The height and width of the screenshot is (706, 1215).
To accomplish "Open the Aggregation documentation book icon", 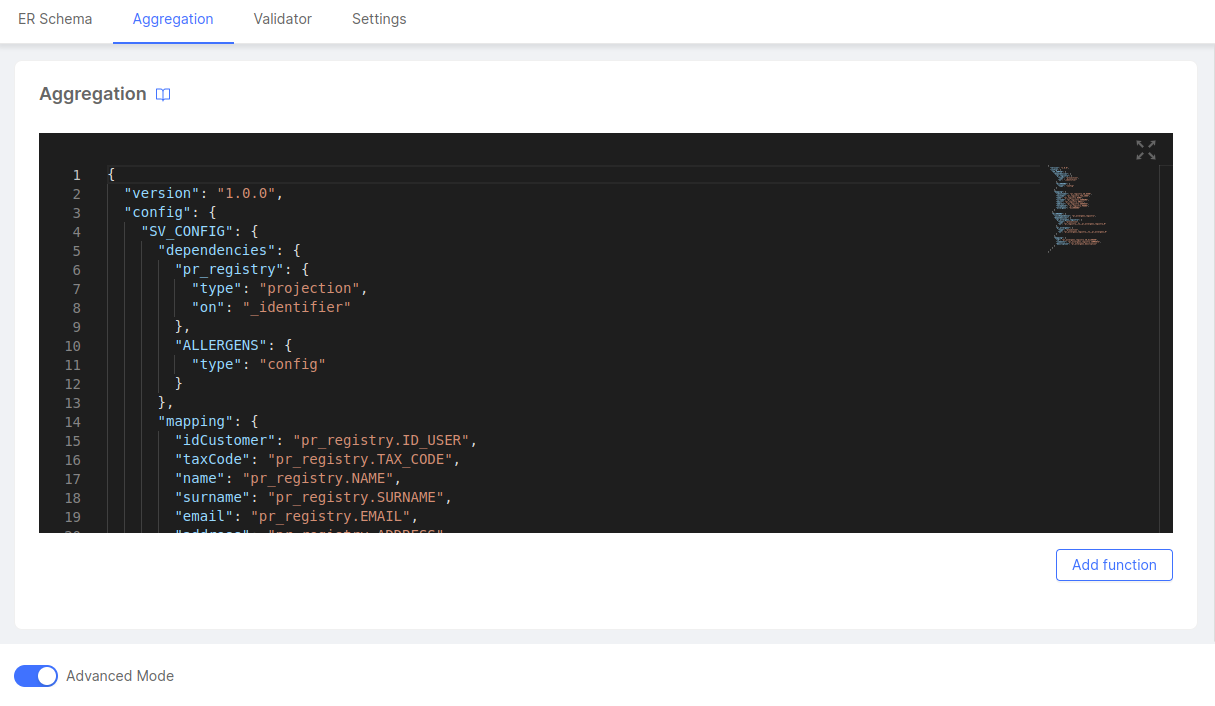I will 162,94.
